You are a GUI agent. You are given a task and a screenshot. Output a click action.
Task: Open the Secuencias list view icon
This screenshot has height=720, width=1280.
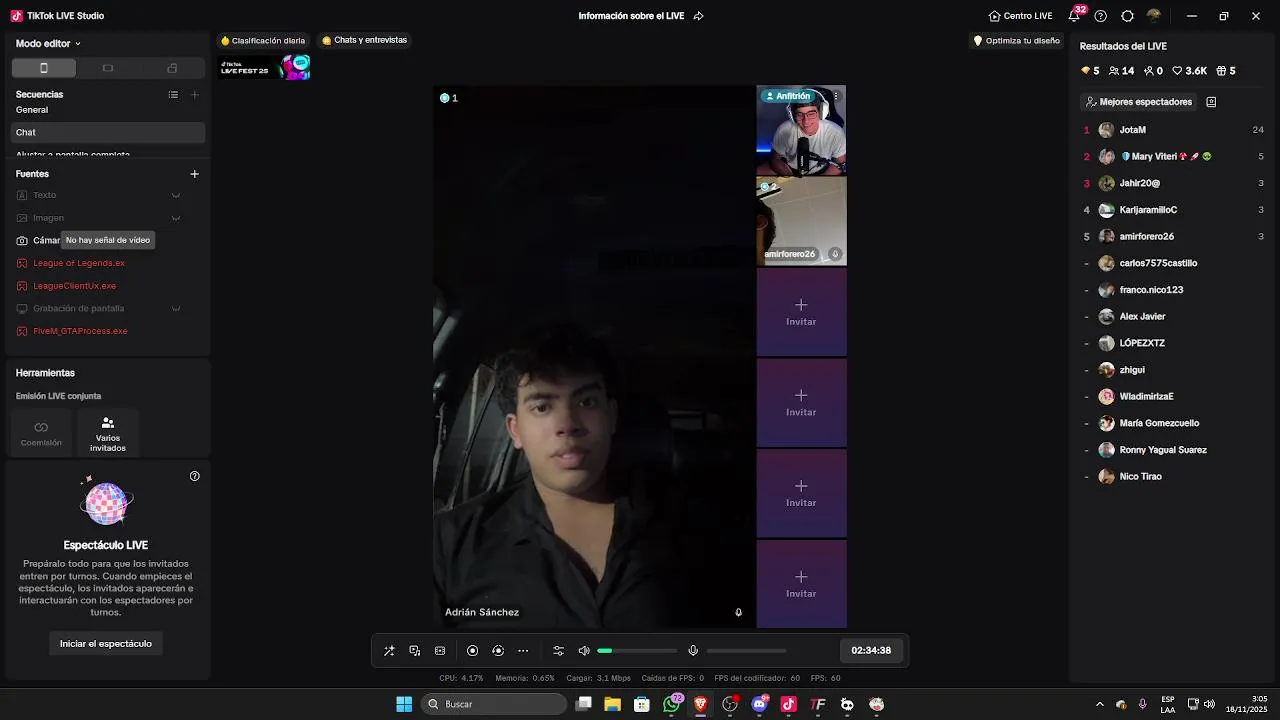(173, 95)
